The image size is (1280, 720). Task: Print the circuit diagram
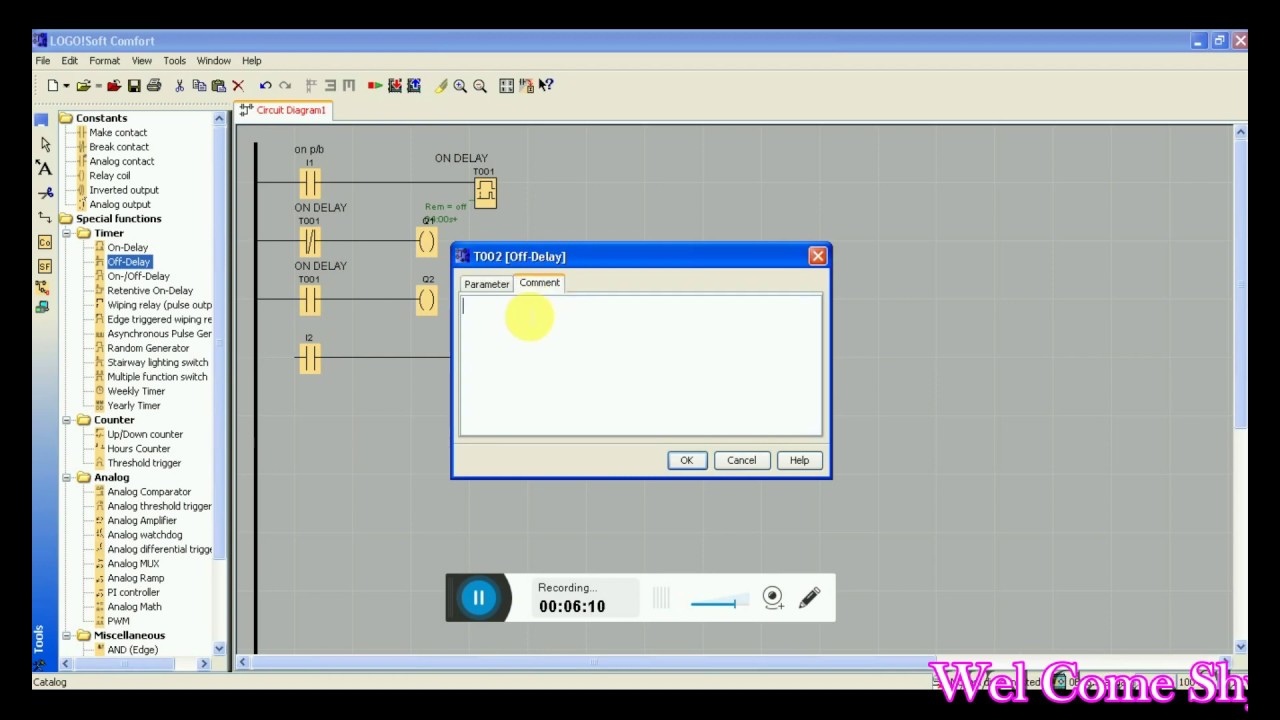154,86
